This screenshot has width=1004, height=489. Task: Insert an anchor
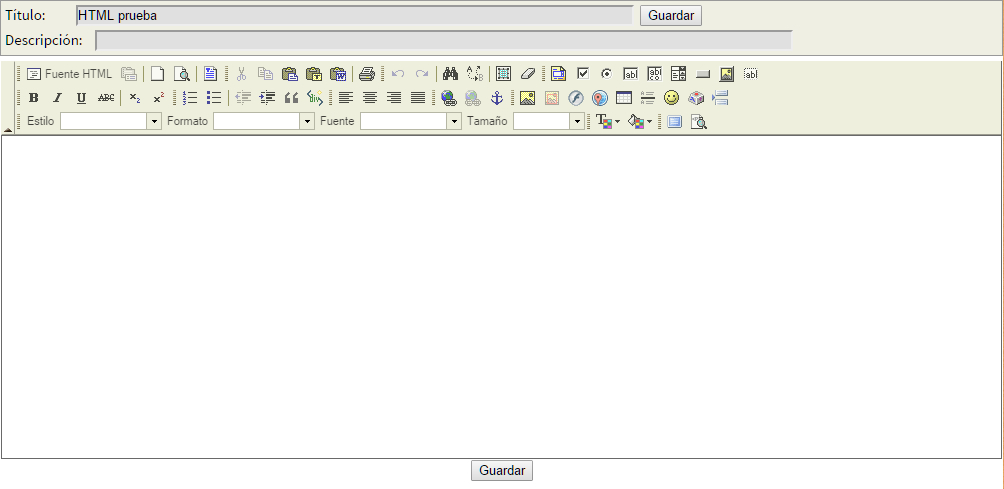point(497,98)
